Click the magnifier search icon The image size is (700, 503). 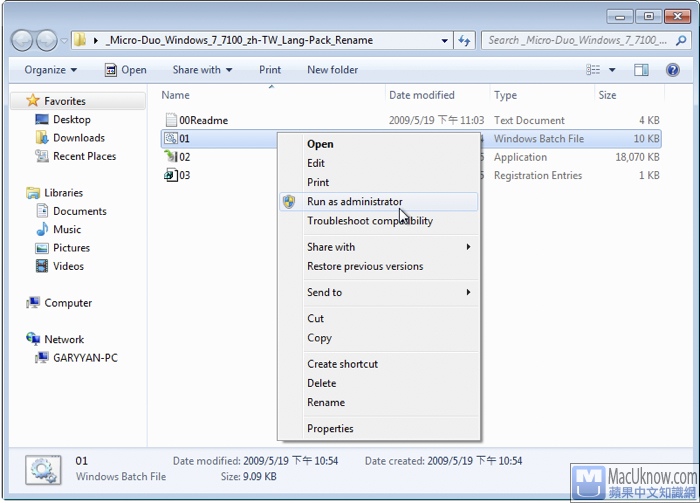pyautogui.click(x=681, y=41)
